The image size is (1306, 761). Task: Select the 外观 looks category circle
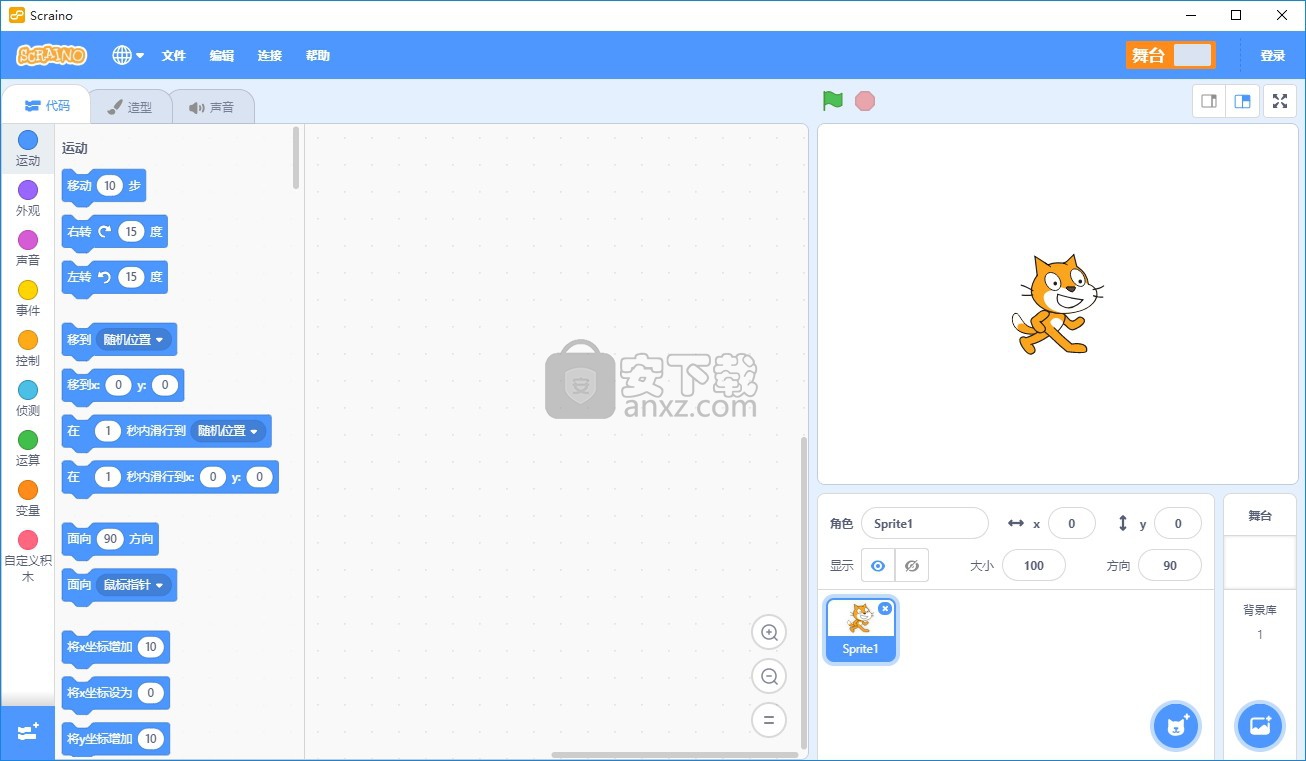pos(28,190)
